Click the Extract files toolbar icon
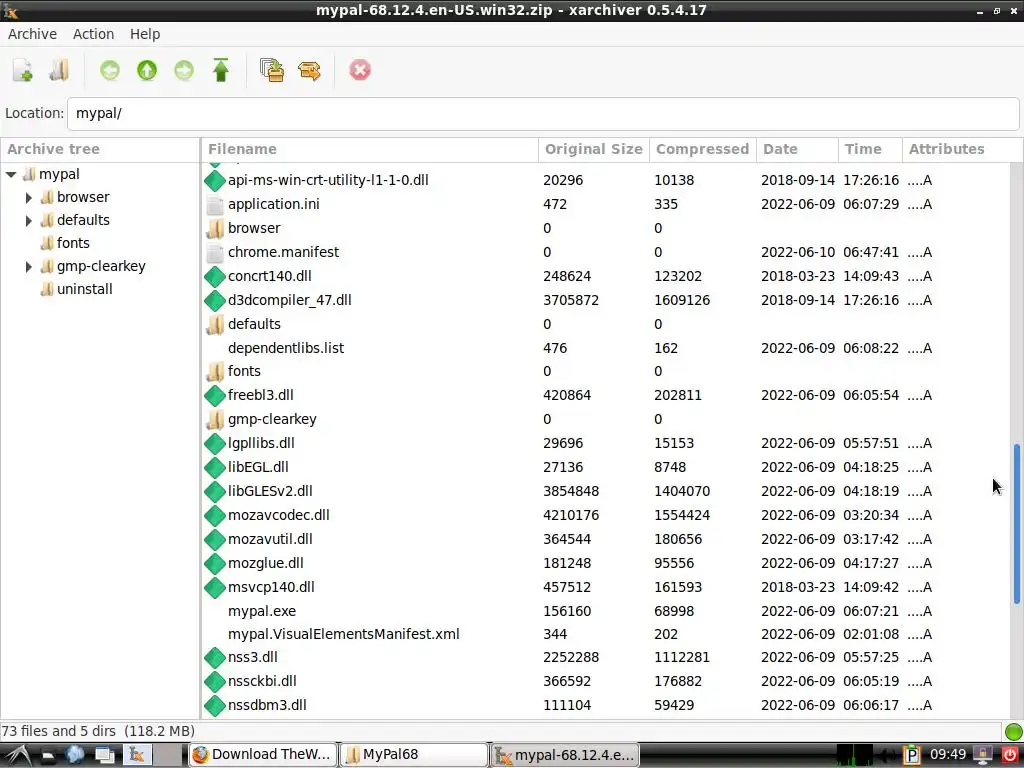The height and width of the screenshot is (768, 1024). tap(310, 70)
